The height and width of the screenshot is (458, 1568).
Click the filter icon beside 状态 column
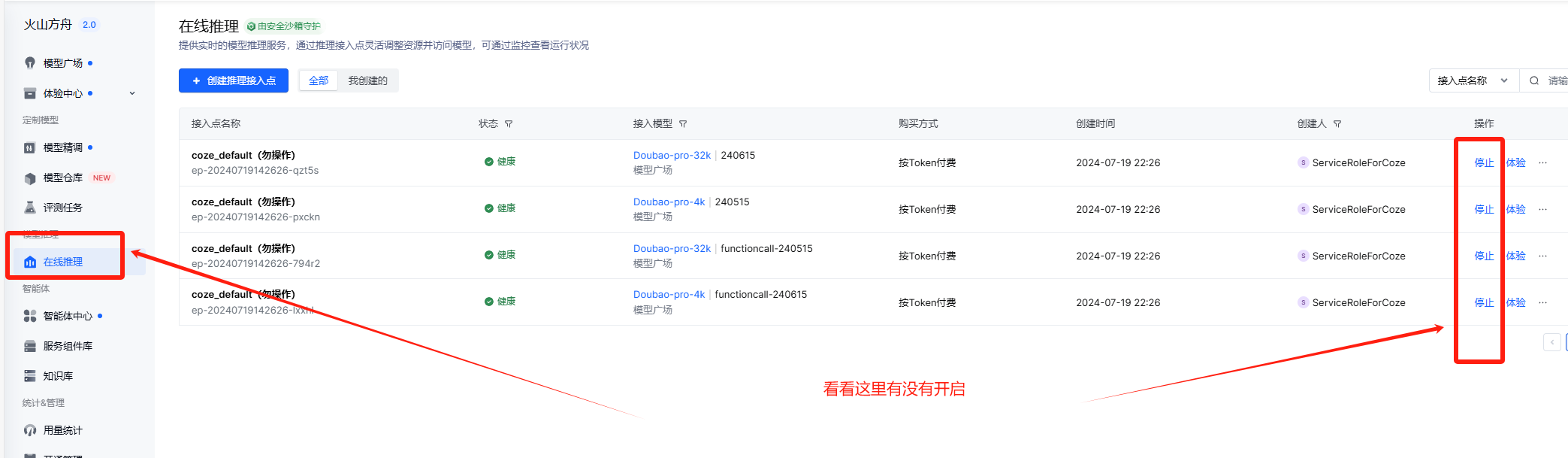click(509, 124)
